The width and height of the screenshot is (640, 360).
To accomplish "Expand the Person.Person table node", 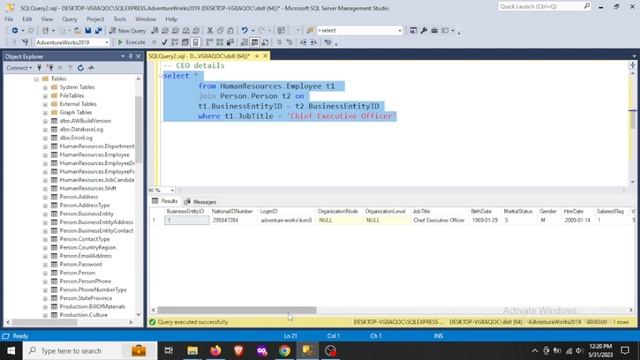I will tap(45, 273).
